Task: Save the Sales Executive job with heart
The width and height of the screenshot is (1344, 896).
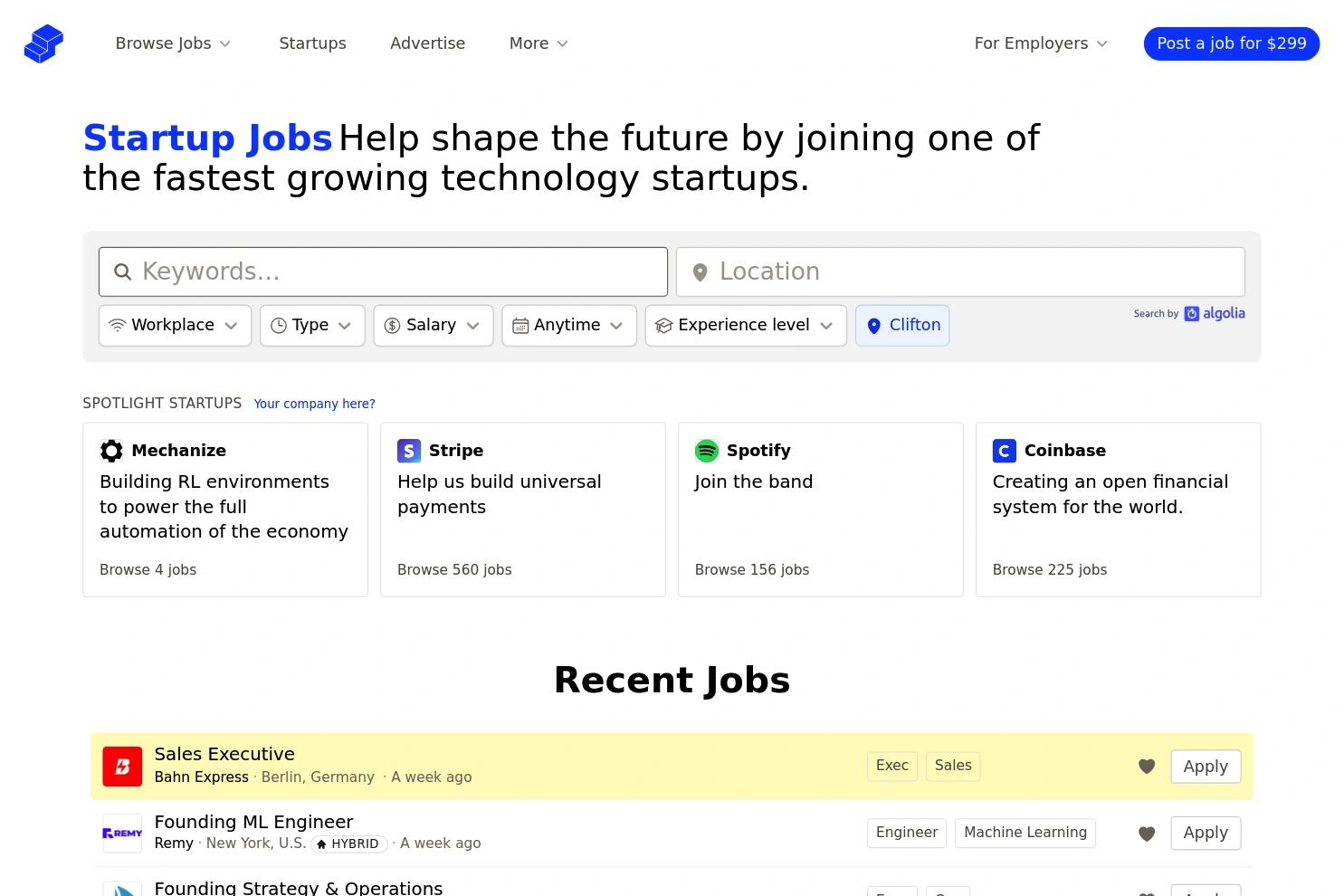Action: pos(1147,767)
